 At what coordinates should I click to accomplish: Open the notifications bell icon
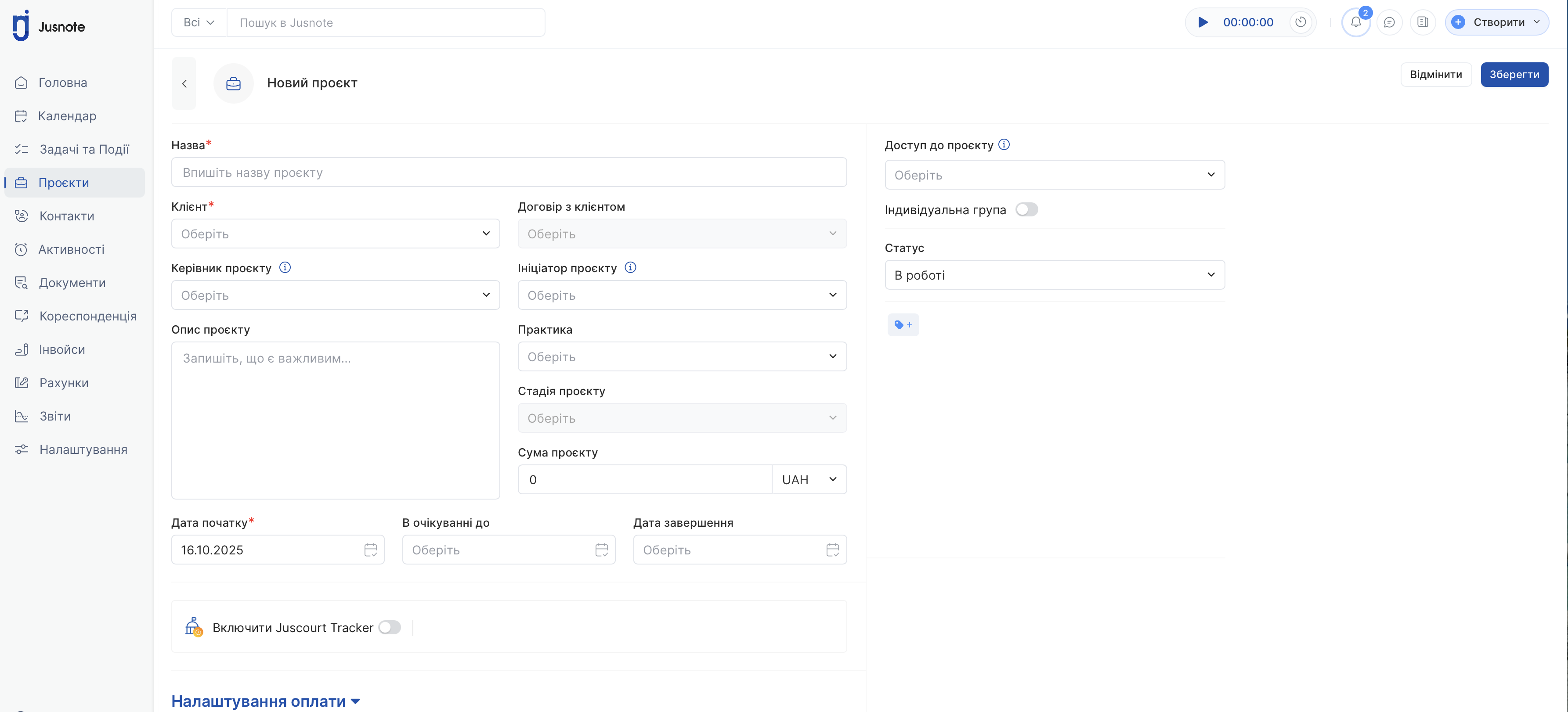tap(1355, 22)
